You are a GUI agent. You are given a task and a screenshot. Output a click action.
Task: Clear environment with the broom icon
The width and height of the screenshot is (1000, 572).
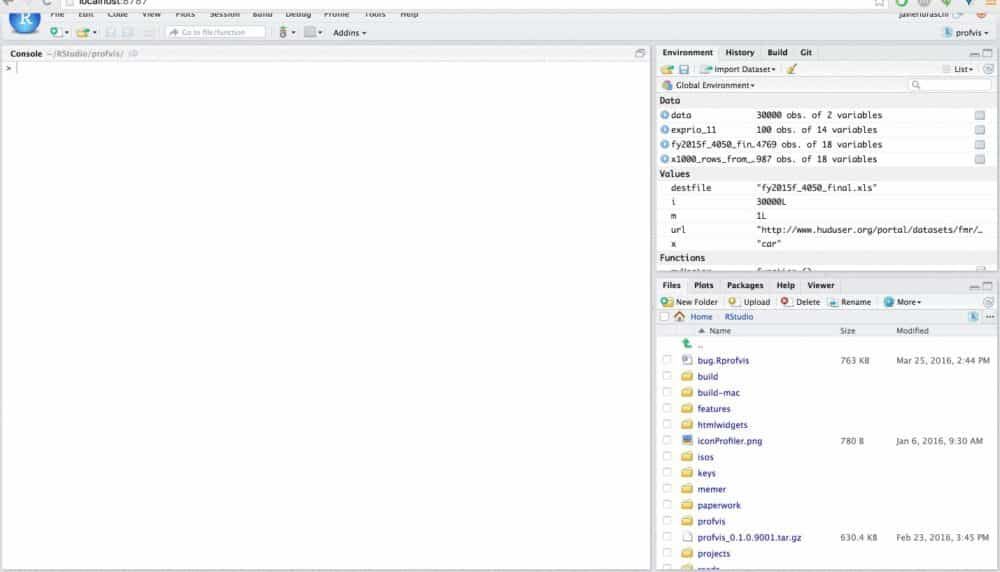(x=791, y=69)
